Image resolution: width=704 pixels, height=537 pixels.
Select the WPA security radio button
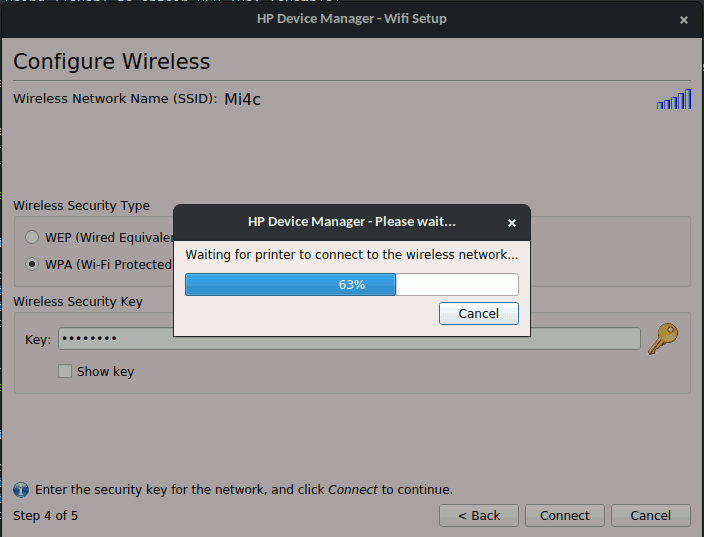[x=33, y=265]
